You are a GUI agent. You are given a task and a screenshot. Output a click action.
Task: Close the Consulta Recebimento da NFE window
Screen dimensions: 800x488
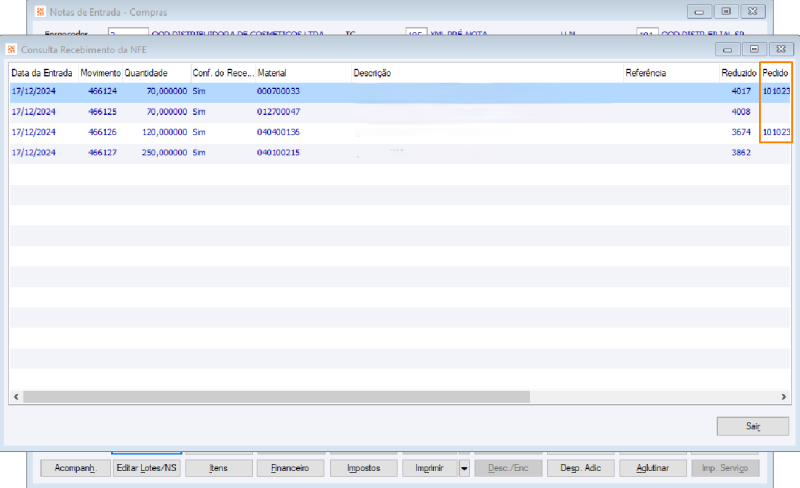pos(781,50)
